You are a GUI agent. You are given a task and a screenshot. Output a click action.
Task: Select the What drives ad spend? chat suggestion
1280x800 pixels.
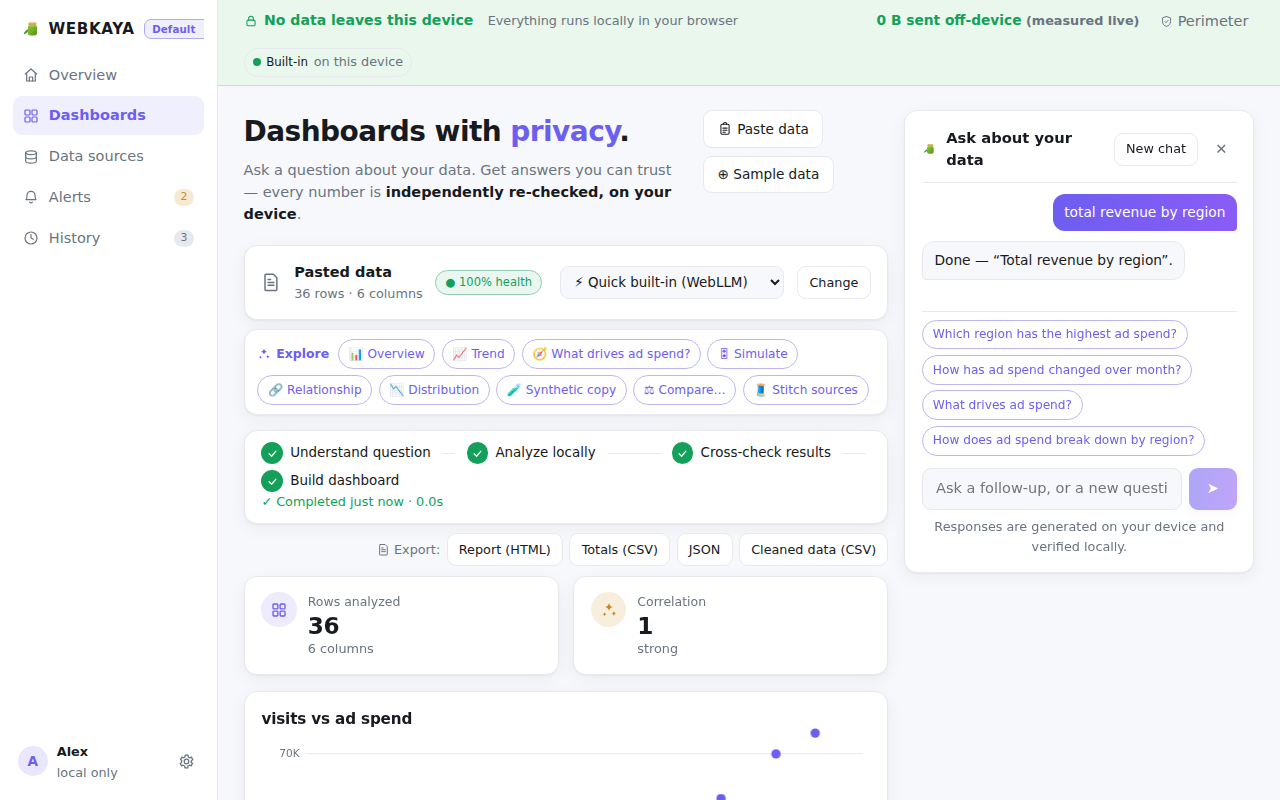1002,405
